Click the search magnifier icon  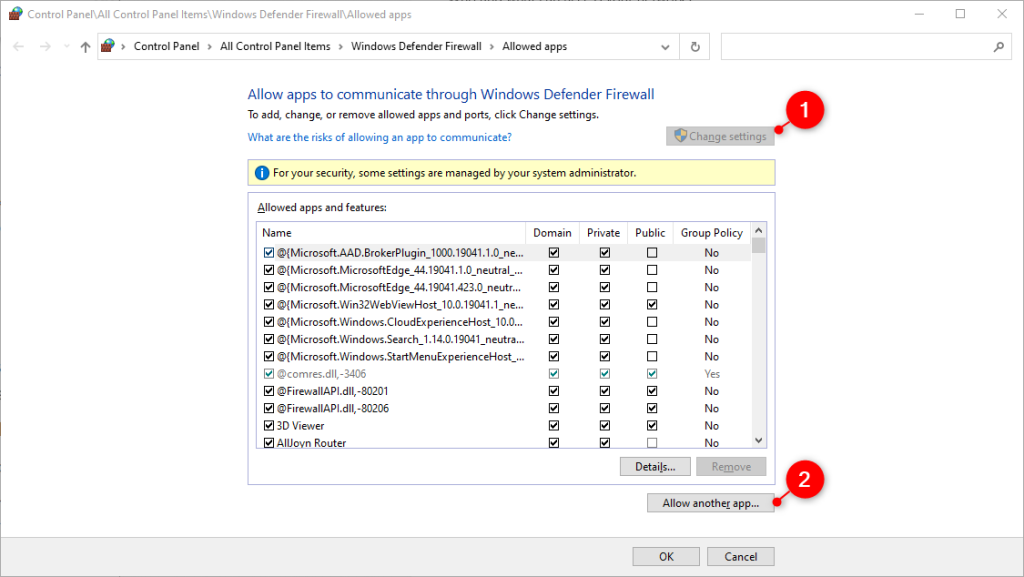pos(998,46)
